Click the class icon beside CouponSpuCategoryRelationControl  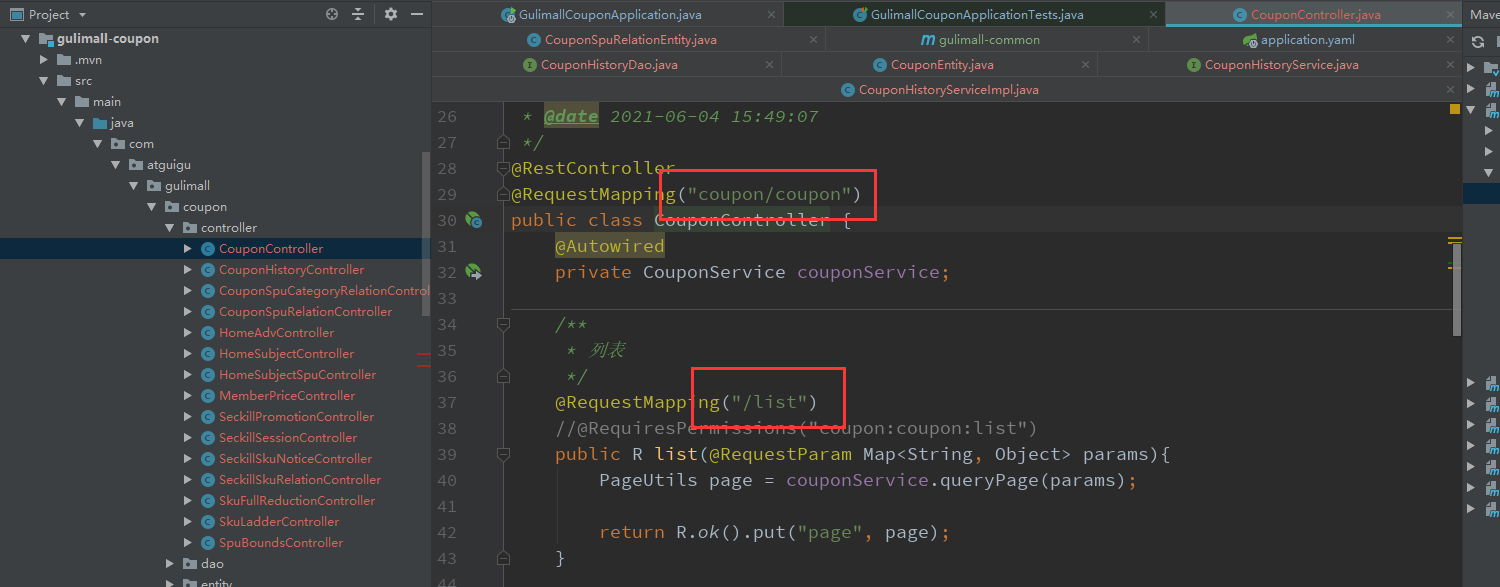[208, 291]
